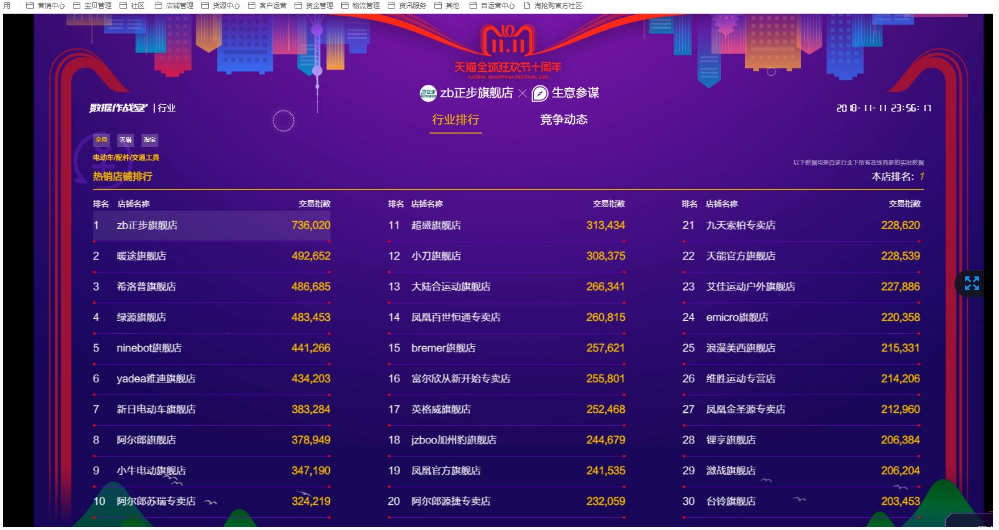Image resolution: width=999 pixels, height=530 pixels.
Task: Select the zb正步旗舰店 row
Action: click(x=212, y=226)
